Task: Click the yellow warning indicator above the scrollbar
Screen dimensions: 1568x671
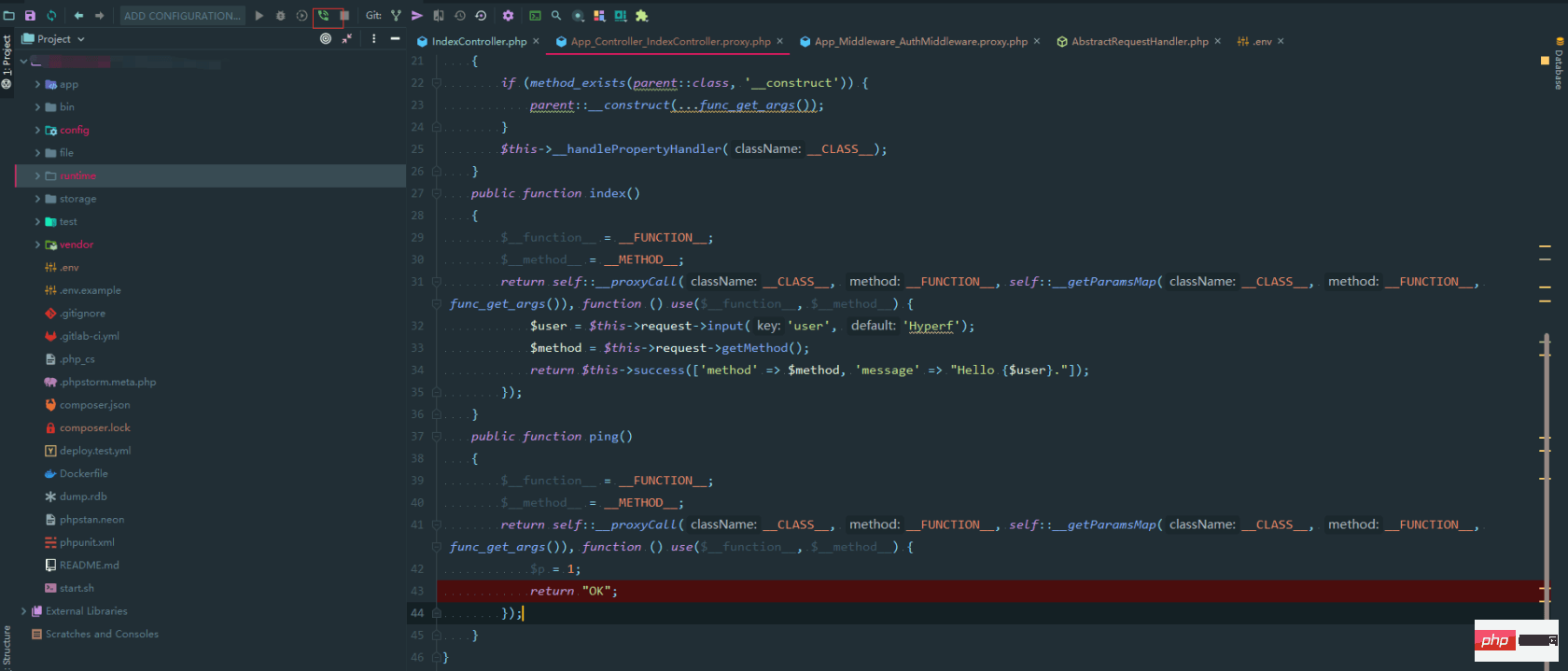Action: pos(1545,61)
